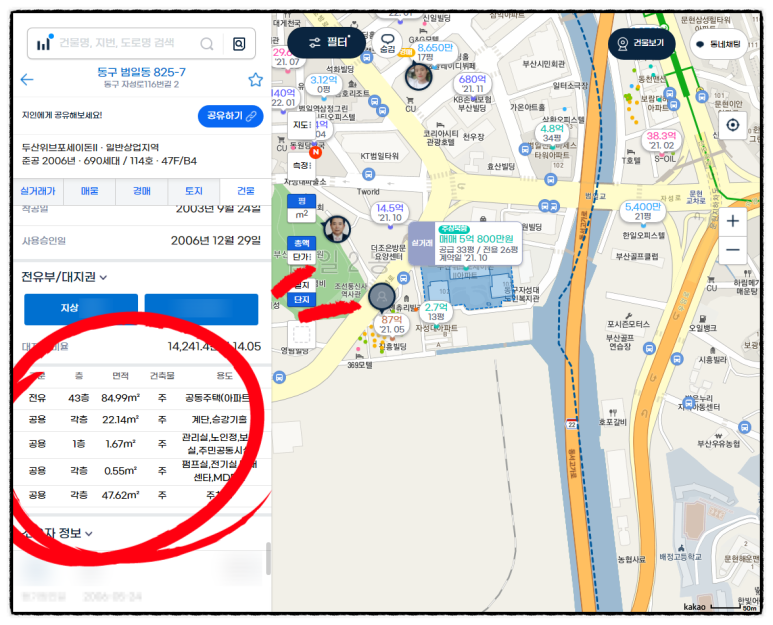Open the 동네채팅 neighborhood chat
The width and height of the screenshot is (773, 625).
[x=719, y=44]
